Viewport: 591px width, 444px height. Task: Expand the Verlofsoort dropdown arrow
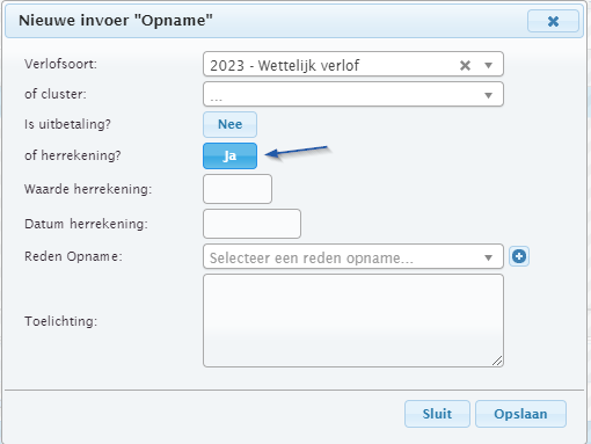coord(488,66)
